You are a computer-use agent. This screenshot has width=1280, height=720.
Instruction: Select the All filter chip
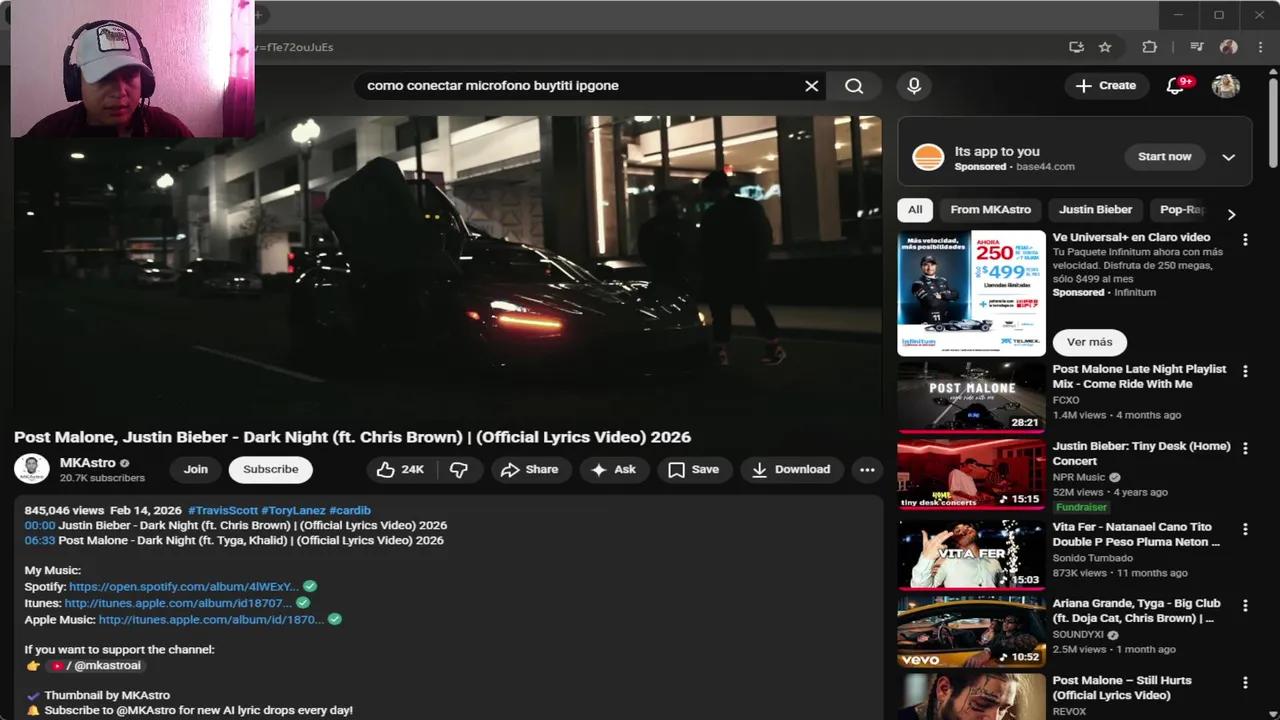915,210
